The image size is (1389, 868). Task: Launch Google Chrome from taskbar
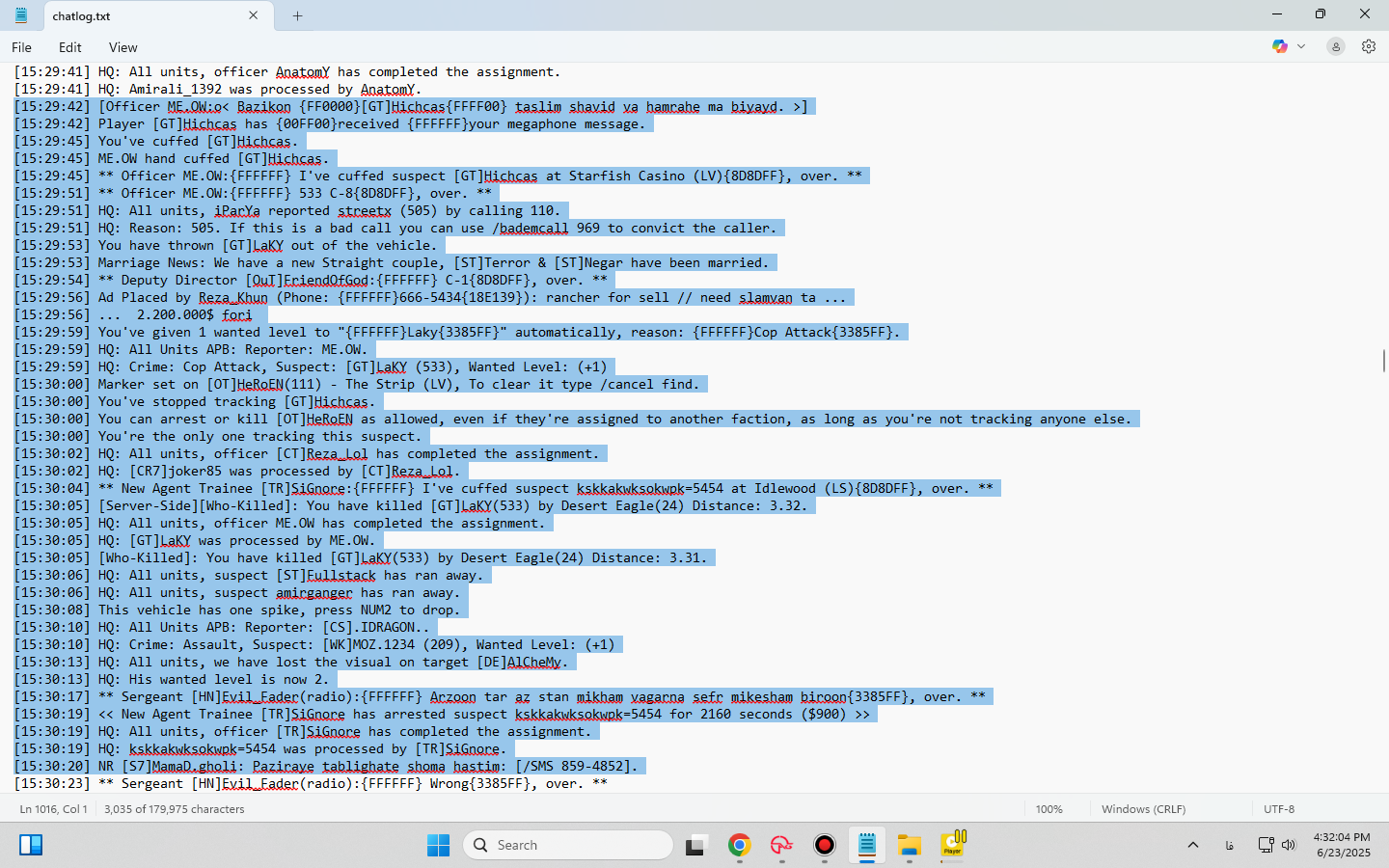740,845
